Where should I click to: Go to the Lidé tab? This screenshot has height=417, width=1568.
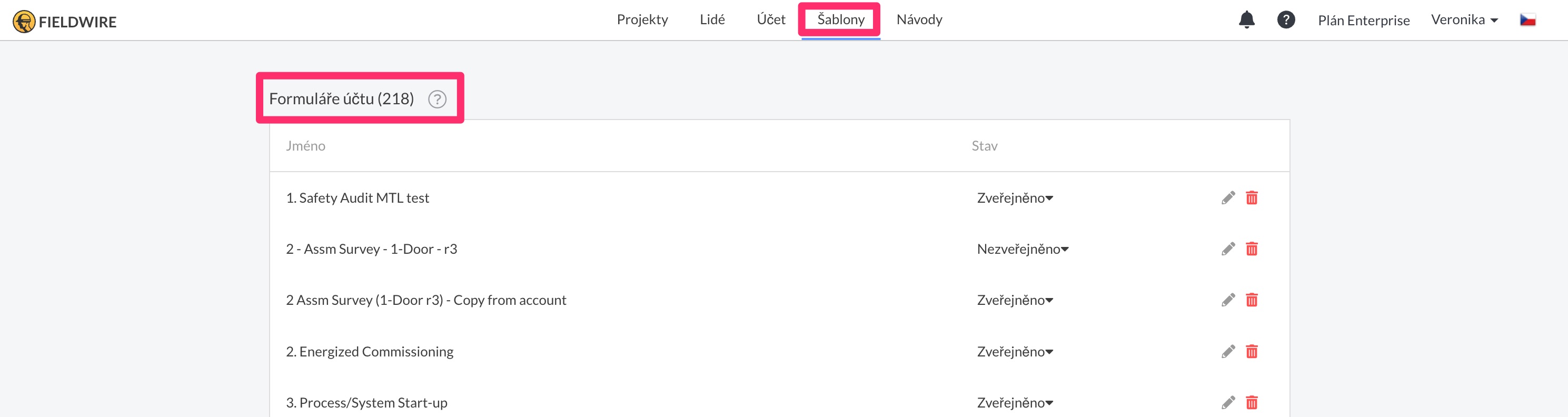tap(711, 20)
